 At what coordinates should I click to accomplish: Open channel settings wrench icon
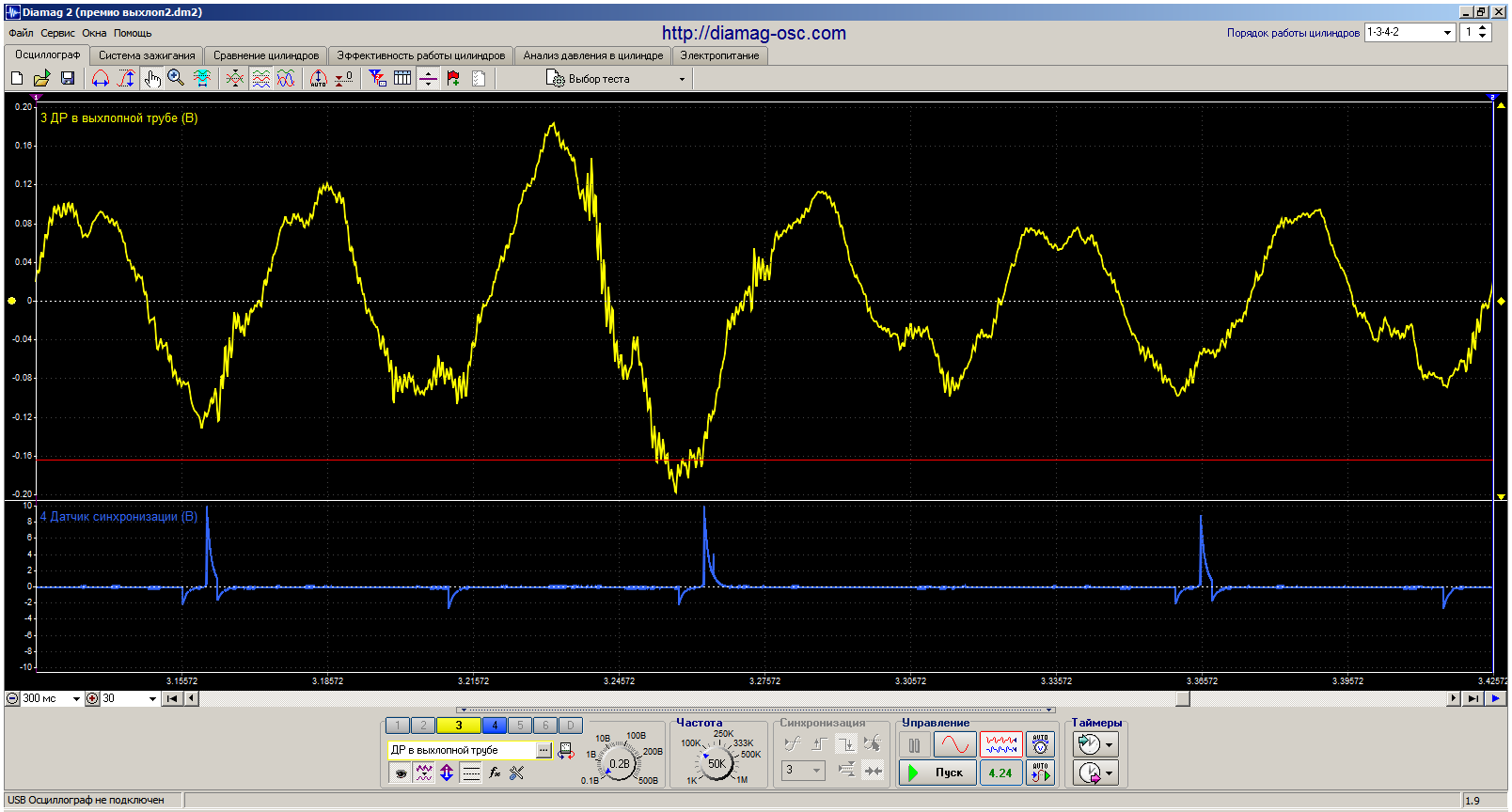517,773
